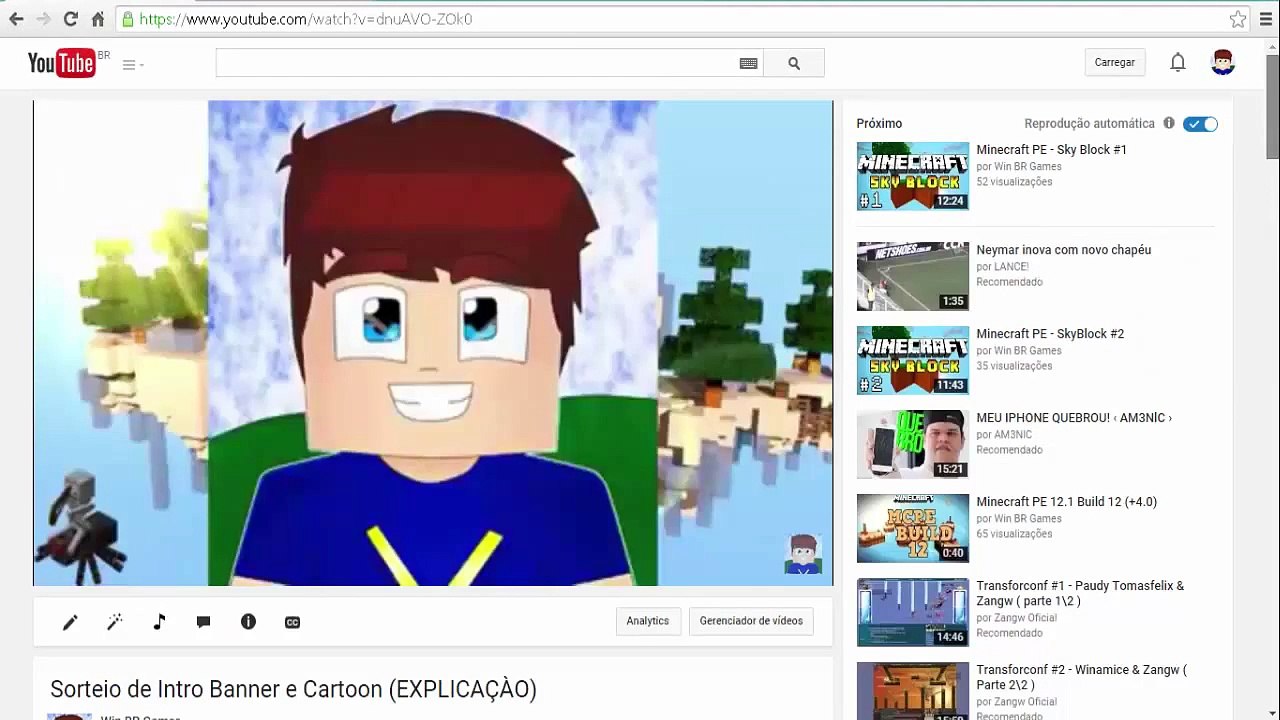Click '35 visualizações' text

[x=1014, y=366]
